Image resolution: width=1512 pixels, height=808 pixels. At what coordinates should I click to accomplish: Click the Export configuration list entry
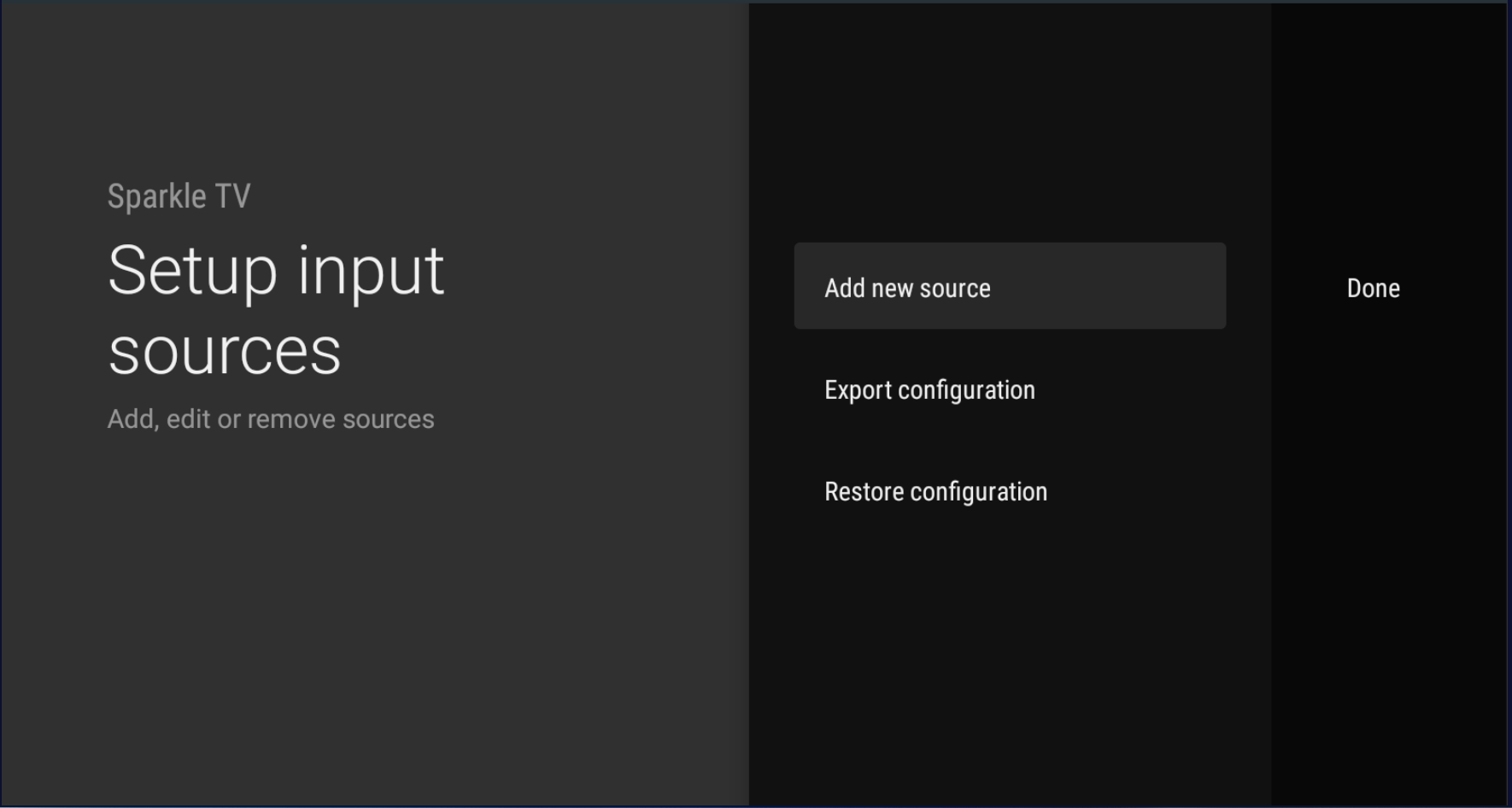pyautogui.click(x=929, y=390)
